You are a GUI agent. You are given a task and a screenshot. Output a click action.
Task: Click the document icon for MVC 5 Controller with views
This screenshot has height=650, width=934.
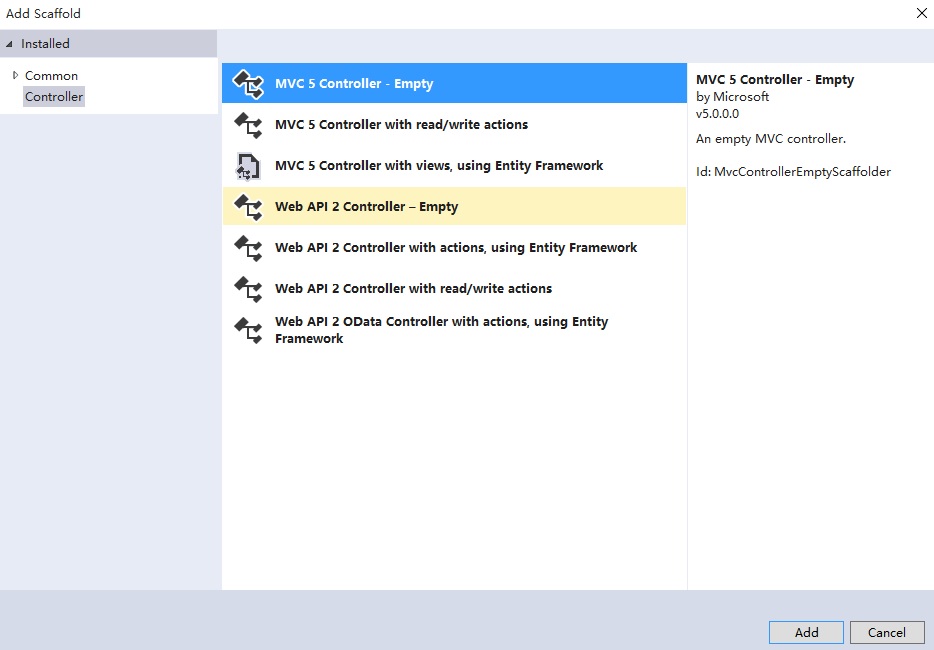[248, 166]
